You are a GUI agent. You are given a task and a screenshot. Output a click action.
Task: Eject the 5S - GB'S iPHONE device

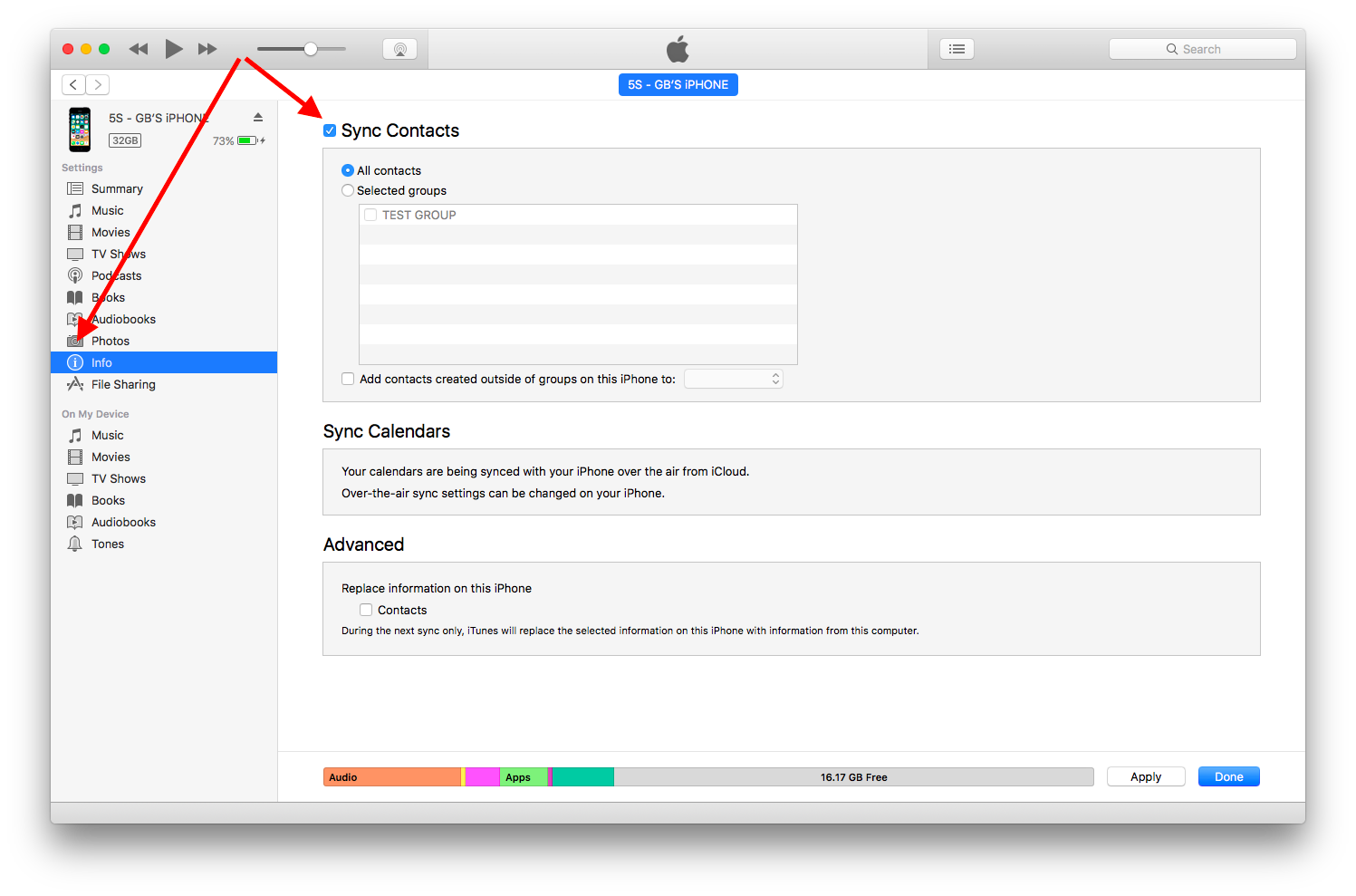click(258, 118)
